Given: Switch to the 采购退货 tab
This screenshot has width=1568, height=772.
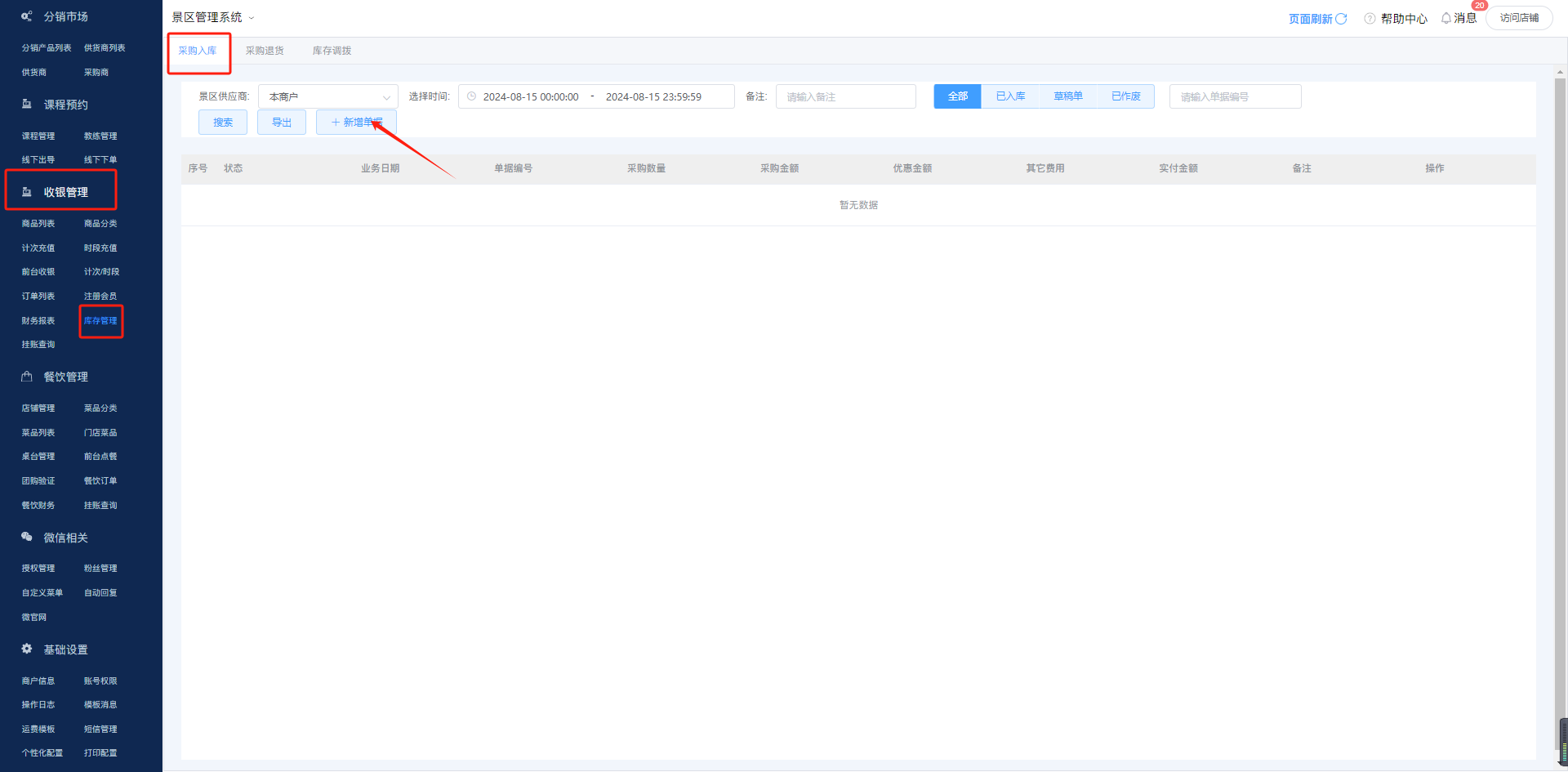Looking at the screenshot, I should [265, 51].
